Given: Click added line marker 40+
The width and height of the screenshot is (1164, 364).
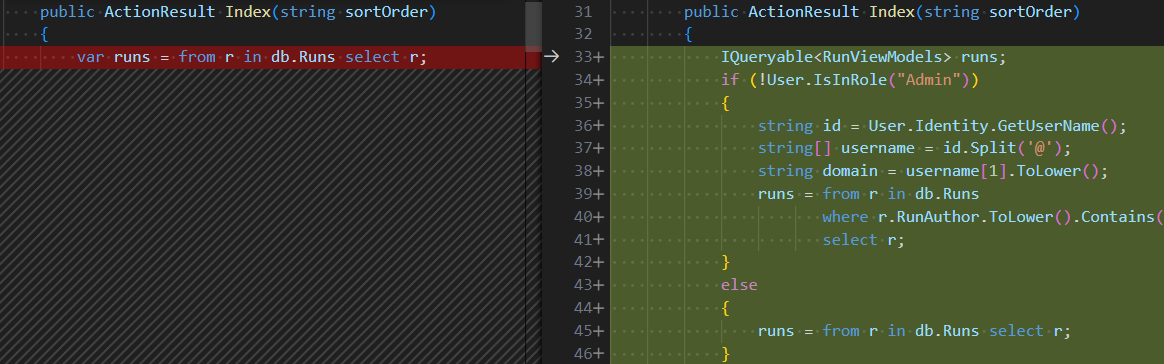Looking at the screenshot, I should (589, 217).
